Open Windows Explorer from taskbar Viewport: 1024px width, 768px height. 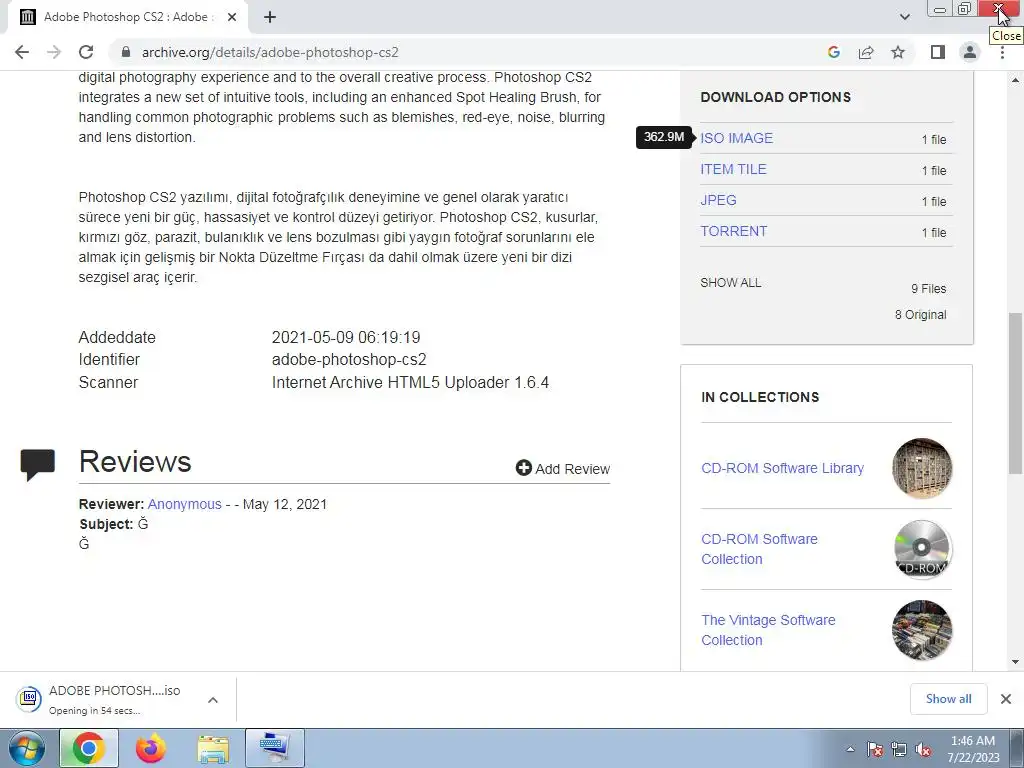[213, 748]
